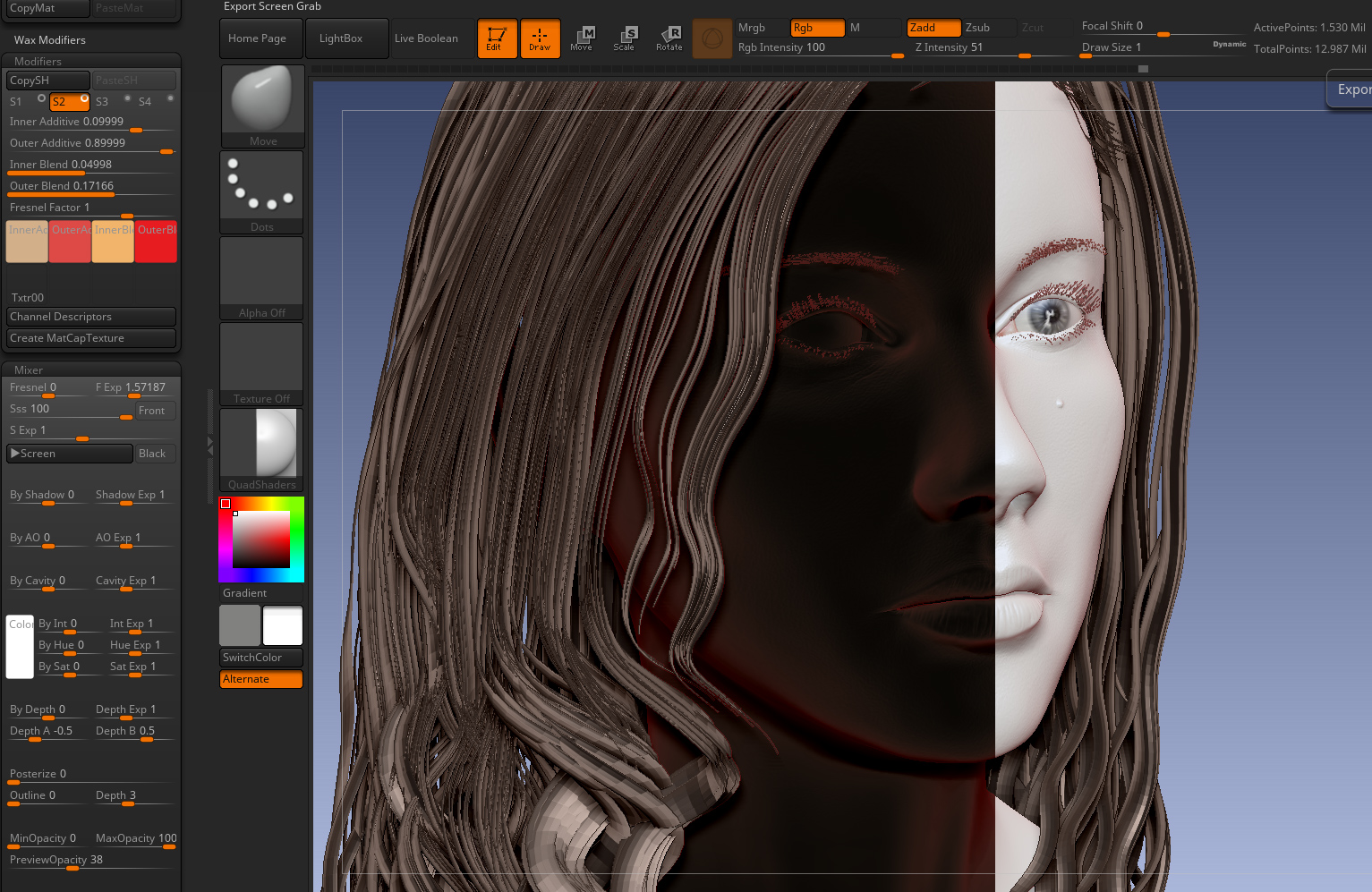
Task: Select shader slot S4
Action: pos(156,101)
